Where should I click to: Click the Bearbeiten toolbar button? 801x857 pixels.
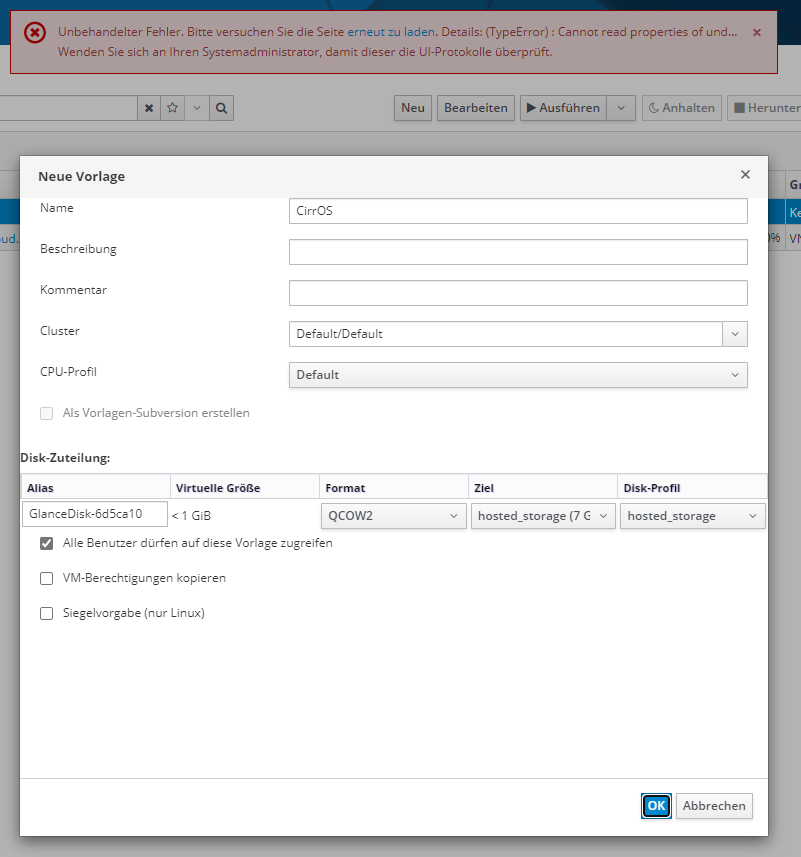point(476,108)
